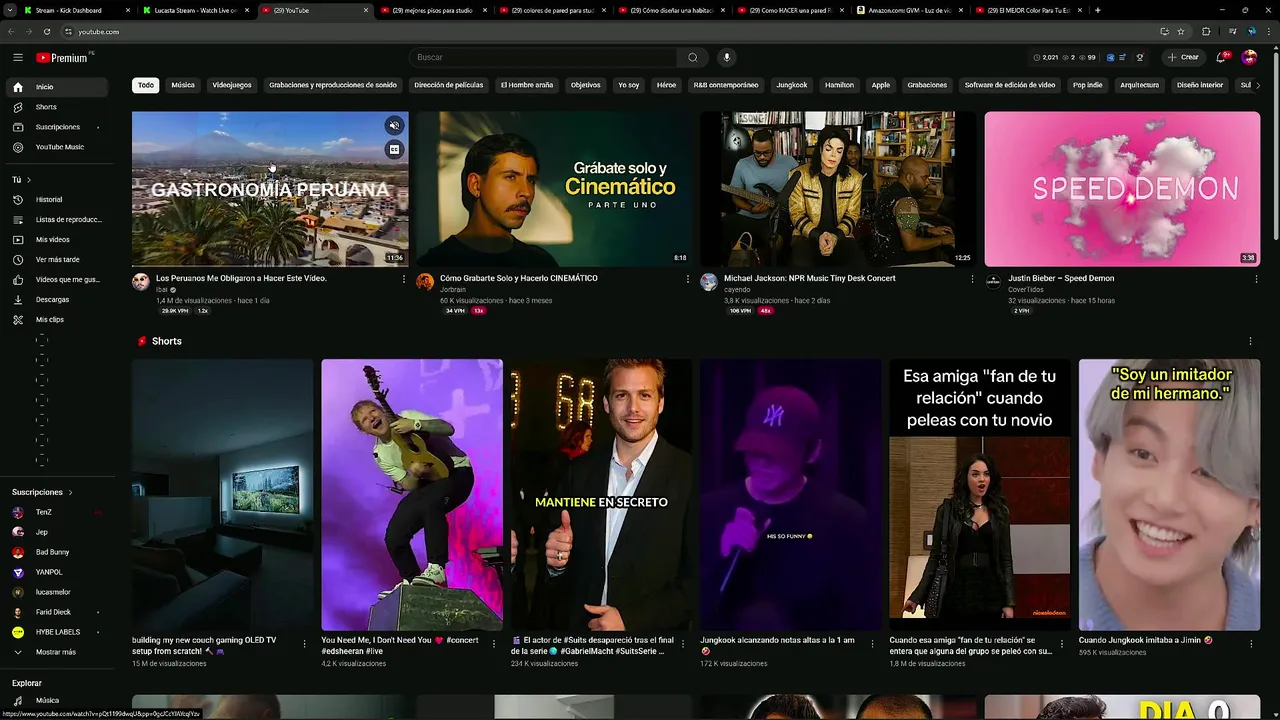Reload the page
The image size is (1280, 720).
click(46, 31)
